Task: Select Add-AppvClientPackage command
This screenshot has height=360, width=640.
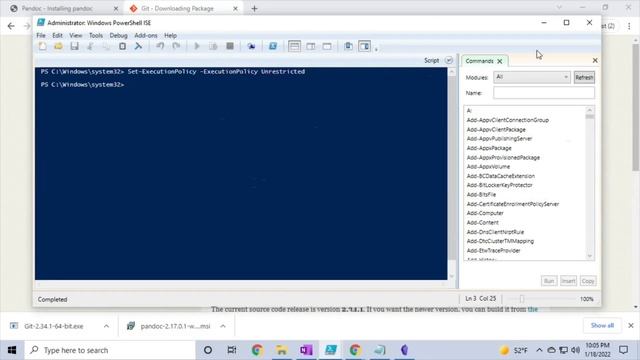Action: pos(496,129)
